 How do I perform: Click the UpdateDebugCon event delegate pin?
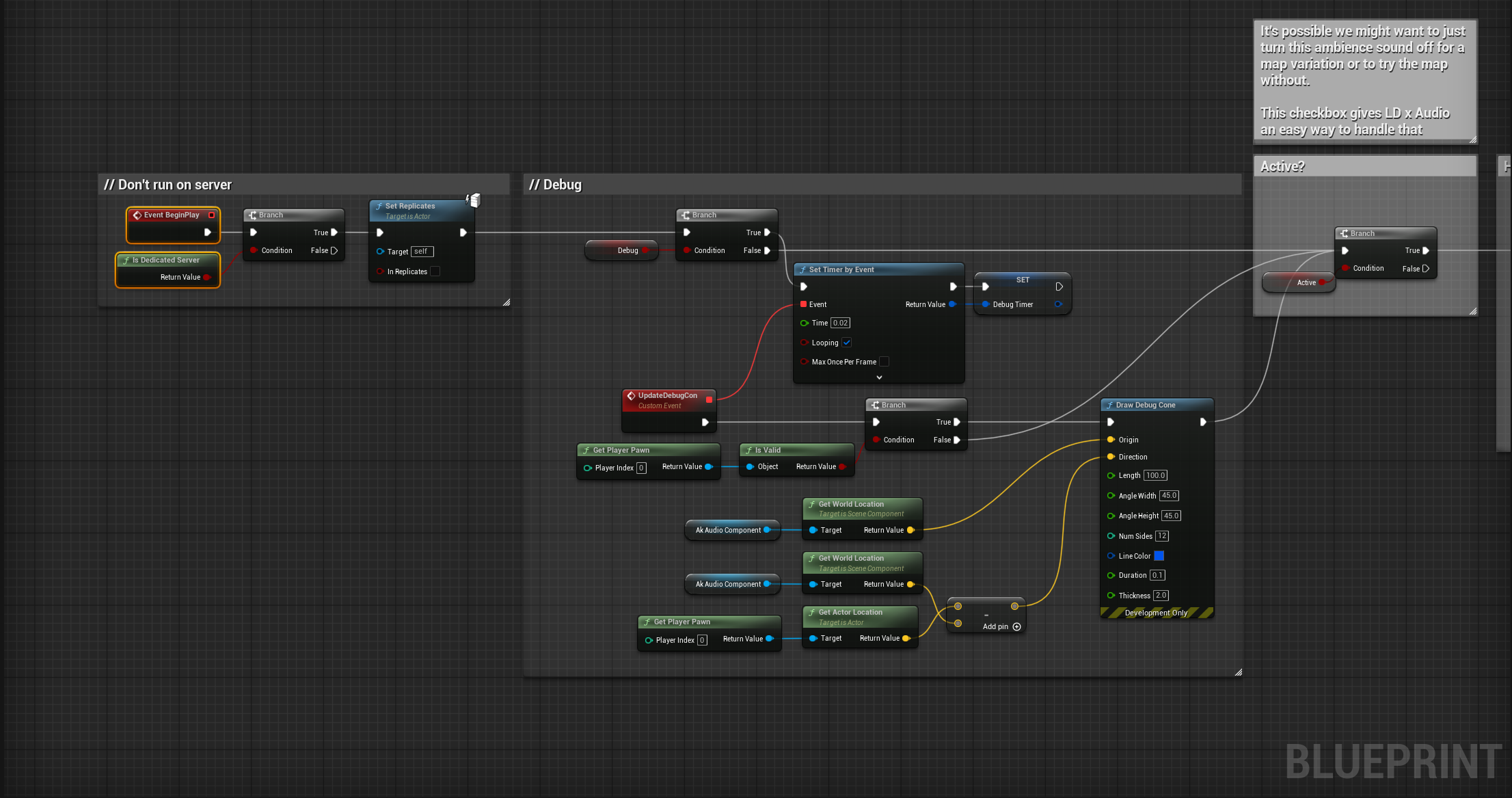coord(709,399)
